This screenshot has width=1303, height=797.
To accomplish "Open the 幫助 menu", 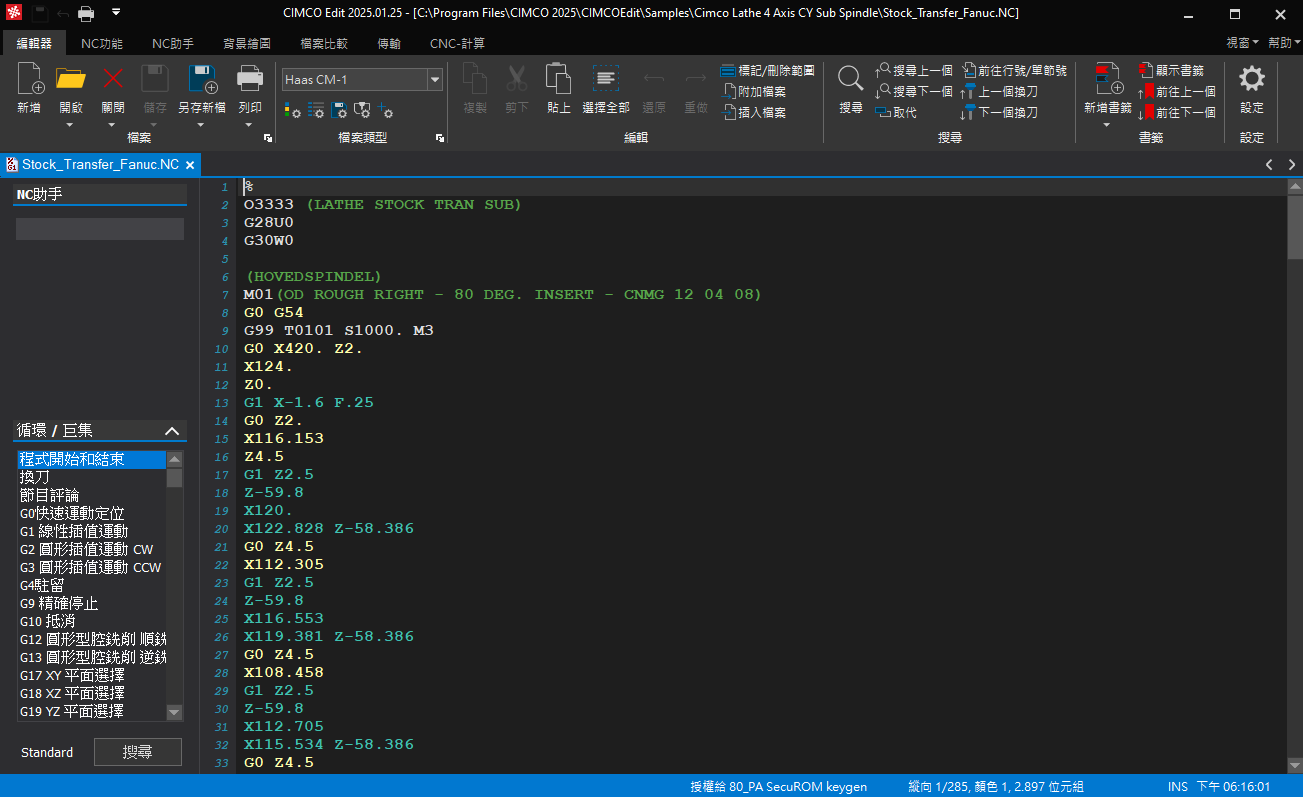I will click(x=1284, y=43).
